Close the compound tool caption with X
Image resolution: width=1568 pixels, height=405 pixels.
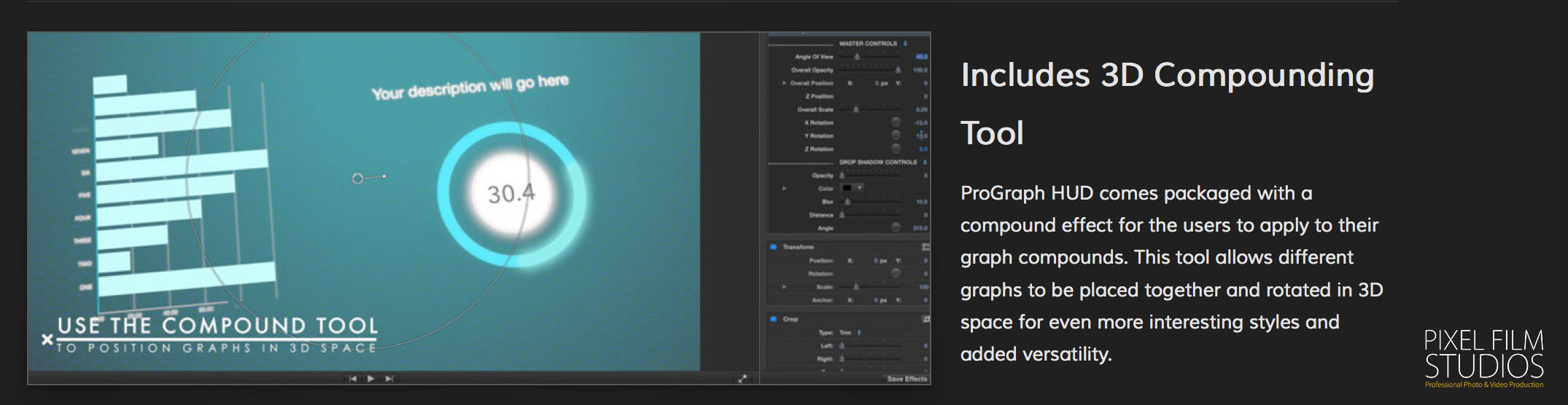[47, 339]
